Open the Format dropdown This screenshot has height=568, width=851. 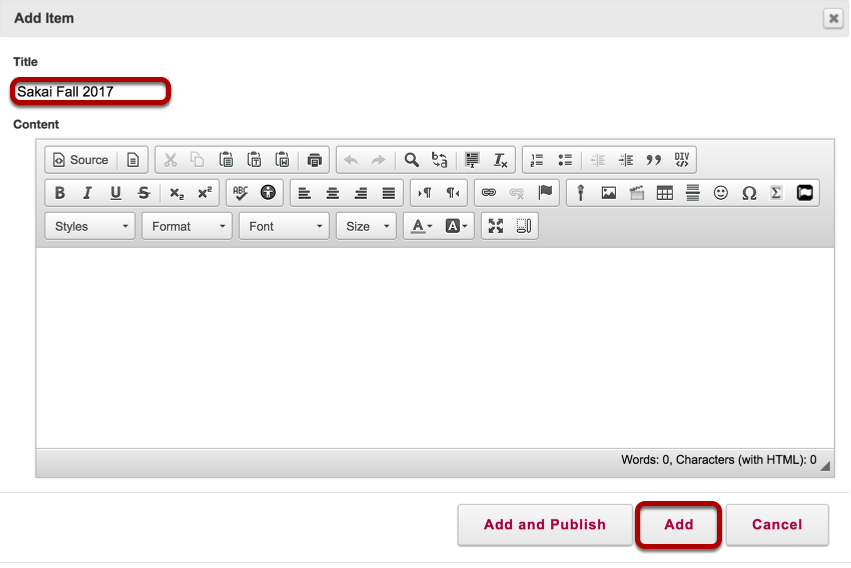click(x=187, y=226)
